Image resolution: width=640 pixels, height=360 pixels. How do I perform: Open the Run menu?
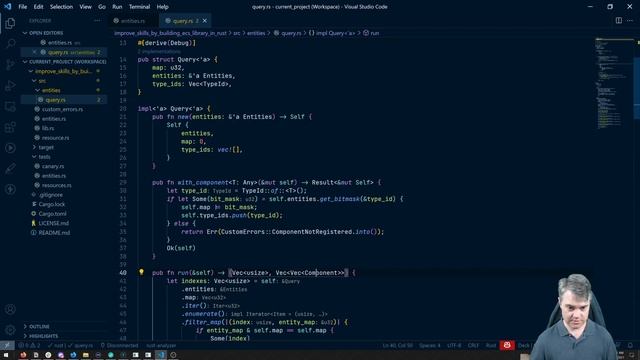[117, 7]
